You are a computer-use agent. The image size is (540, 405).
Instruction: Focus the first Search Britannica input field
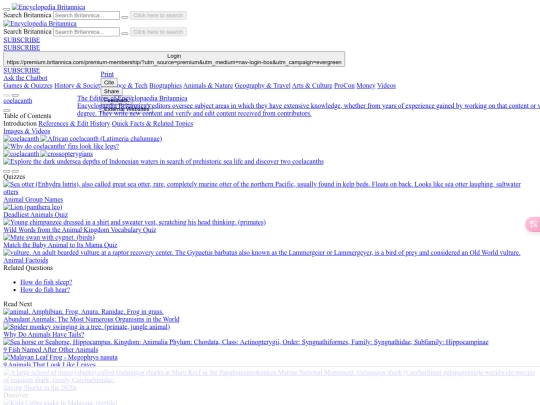click(x=86, y=15)
